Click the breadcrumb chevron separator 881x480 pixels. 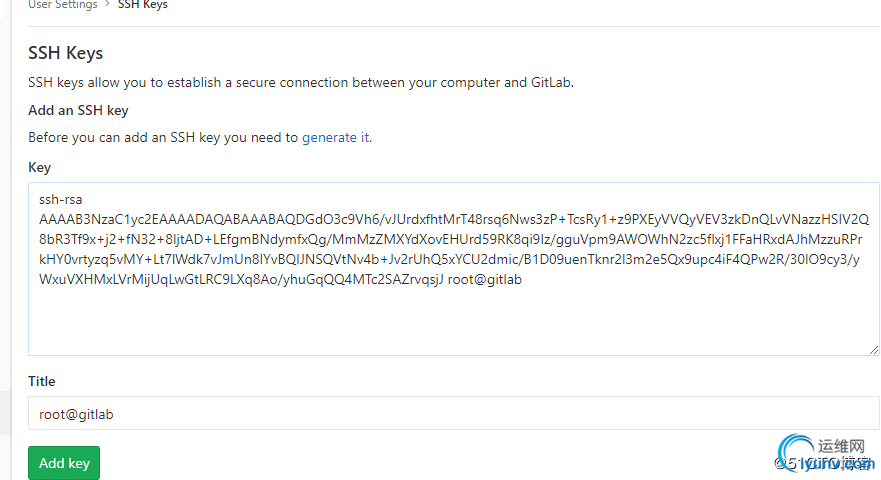point(107,4)
